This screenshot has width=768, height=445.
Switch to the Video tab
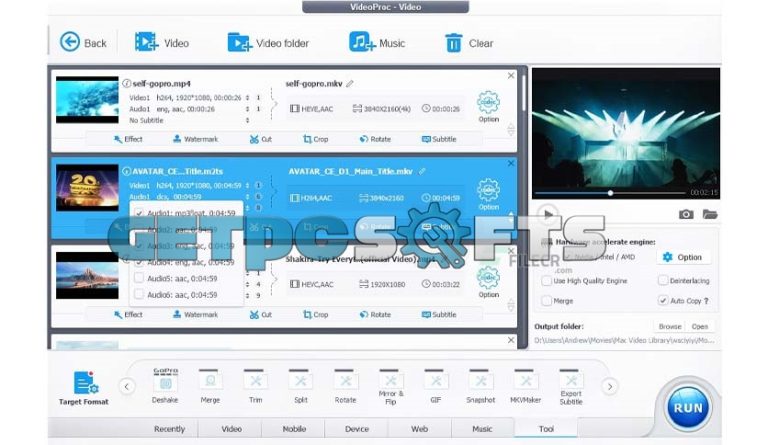click(x=231, y=429)
